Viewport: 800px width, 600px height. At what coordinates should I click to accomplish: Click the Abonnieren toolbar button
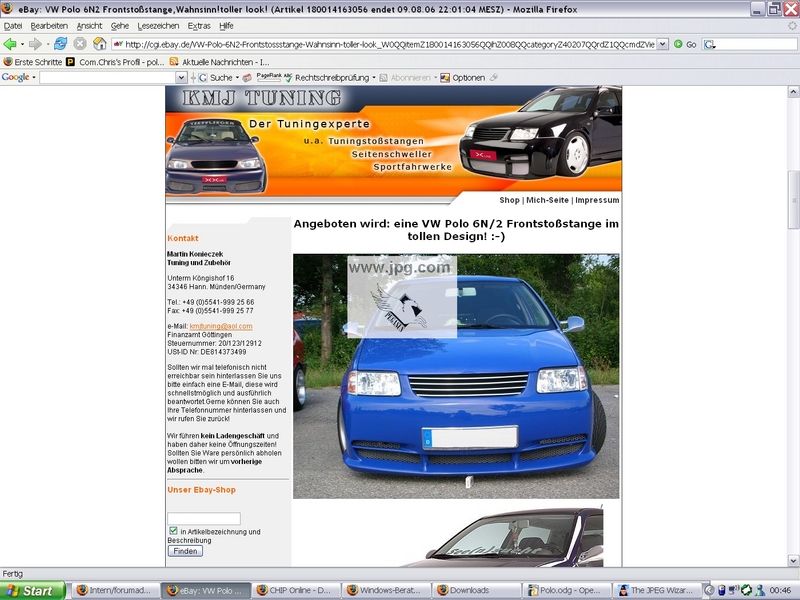click(x=406, y=78)
